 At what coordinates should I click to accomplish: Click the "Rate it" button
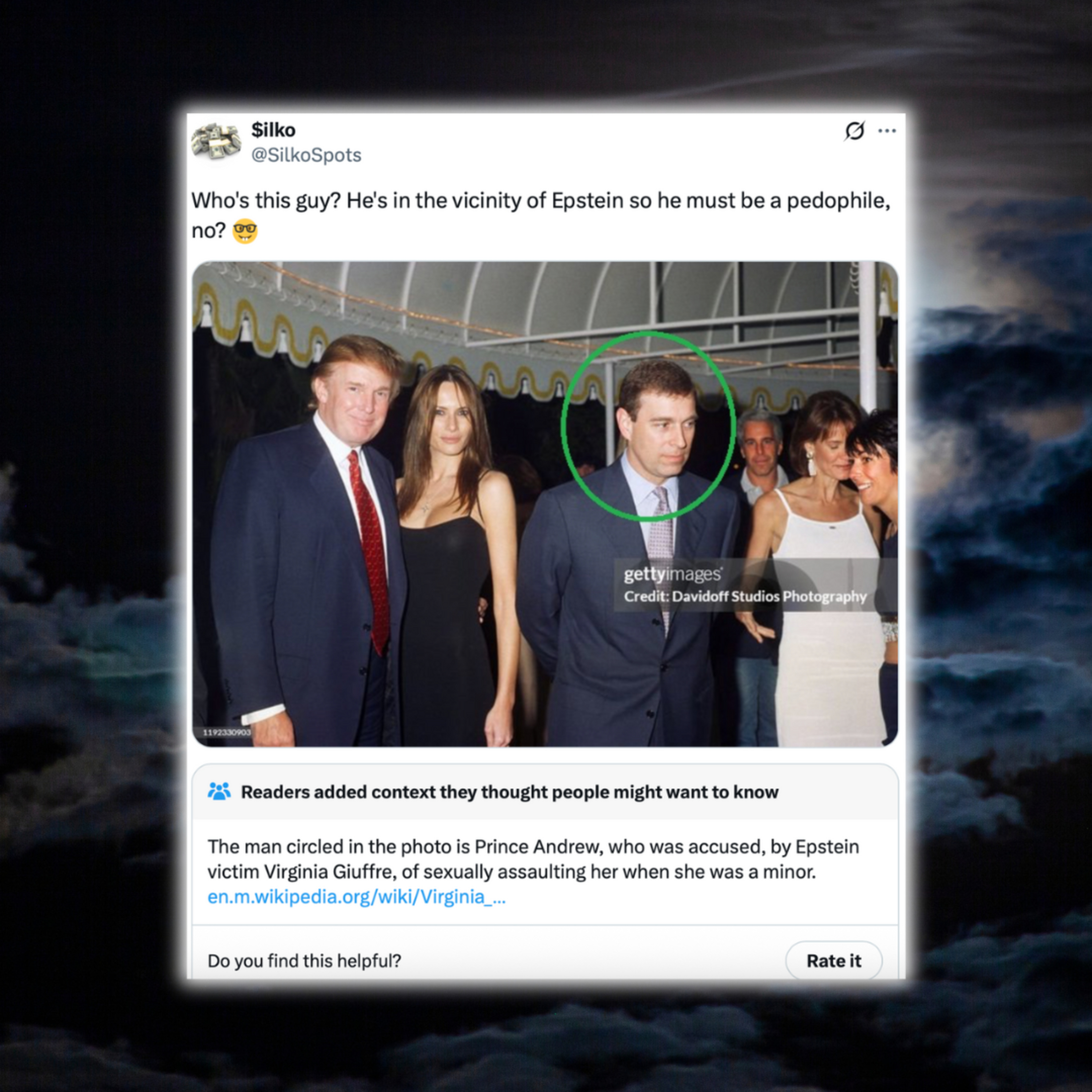click(x=834, y=960)
